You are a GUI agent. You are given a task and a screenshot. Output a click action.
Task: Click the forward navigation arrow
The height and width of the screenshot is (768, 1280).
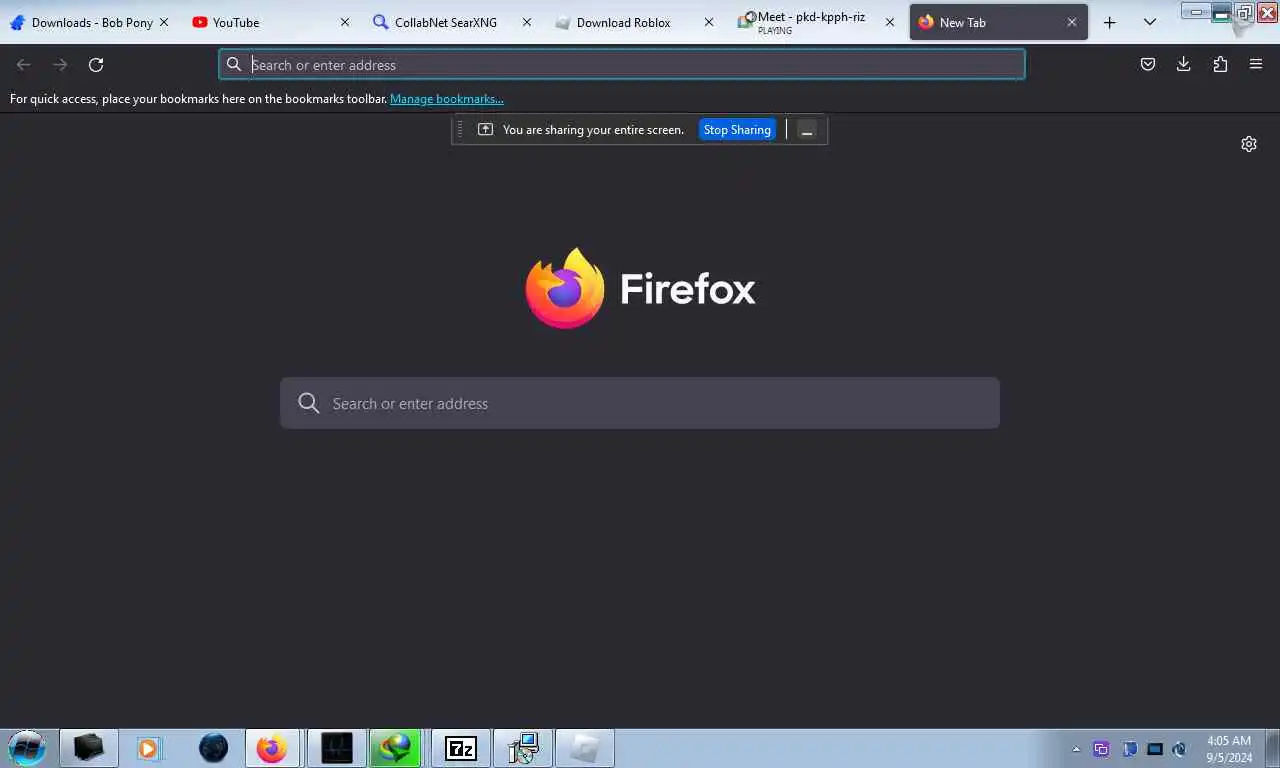60,64
